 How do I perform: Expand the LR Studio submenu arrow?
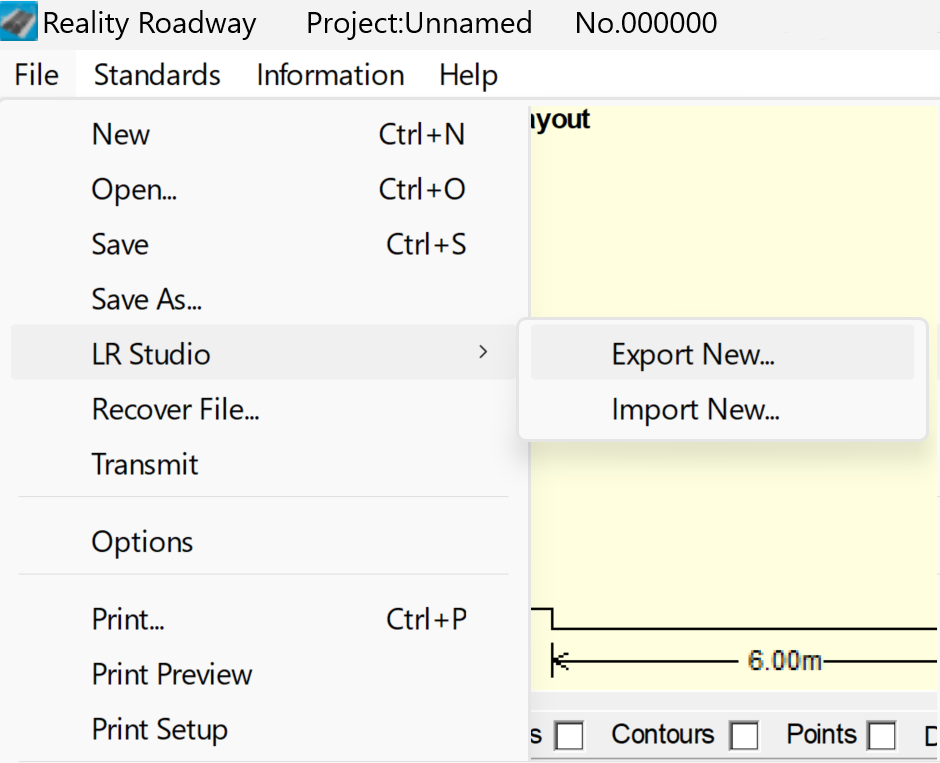click(483, 352)
